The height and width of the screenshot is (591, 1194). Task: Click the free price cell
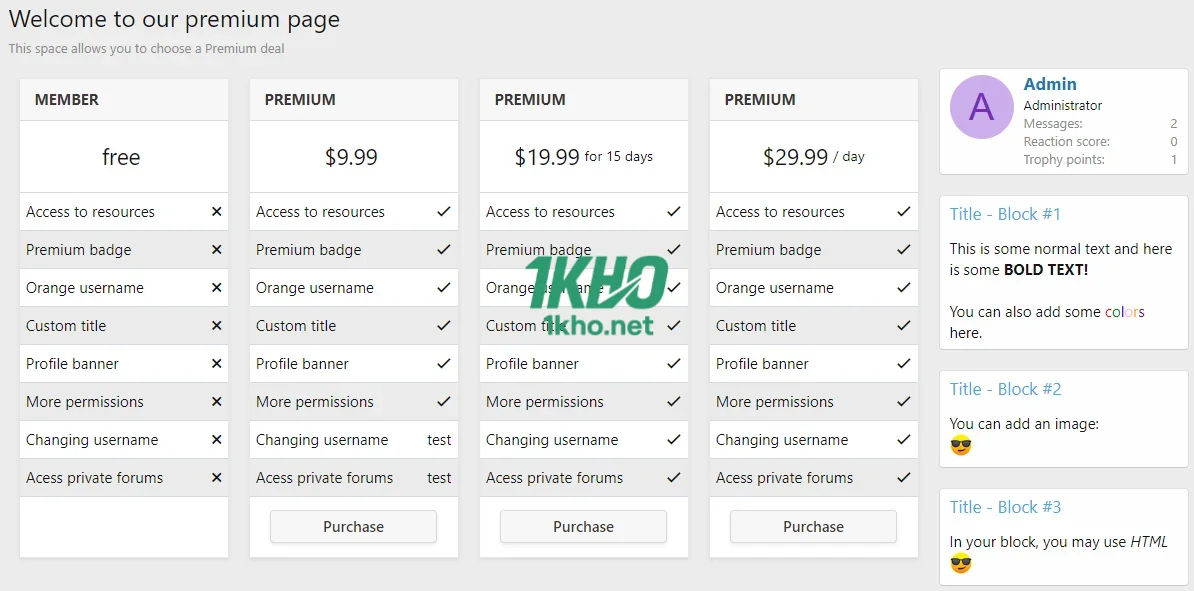(x=121, y=157)
